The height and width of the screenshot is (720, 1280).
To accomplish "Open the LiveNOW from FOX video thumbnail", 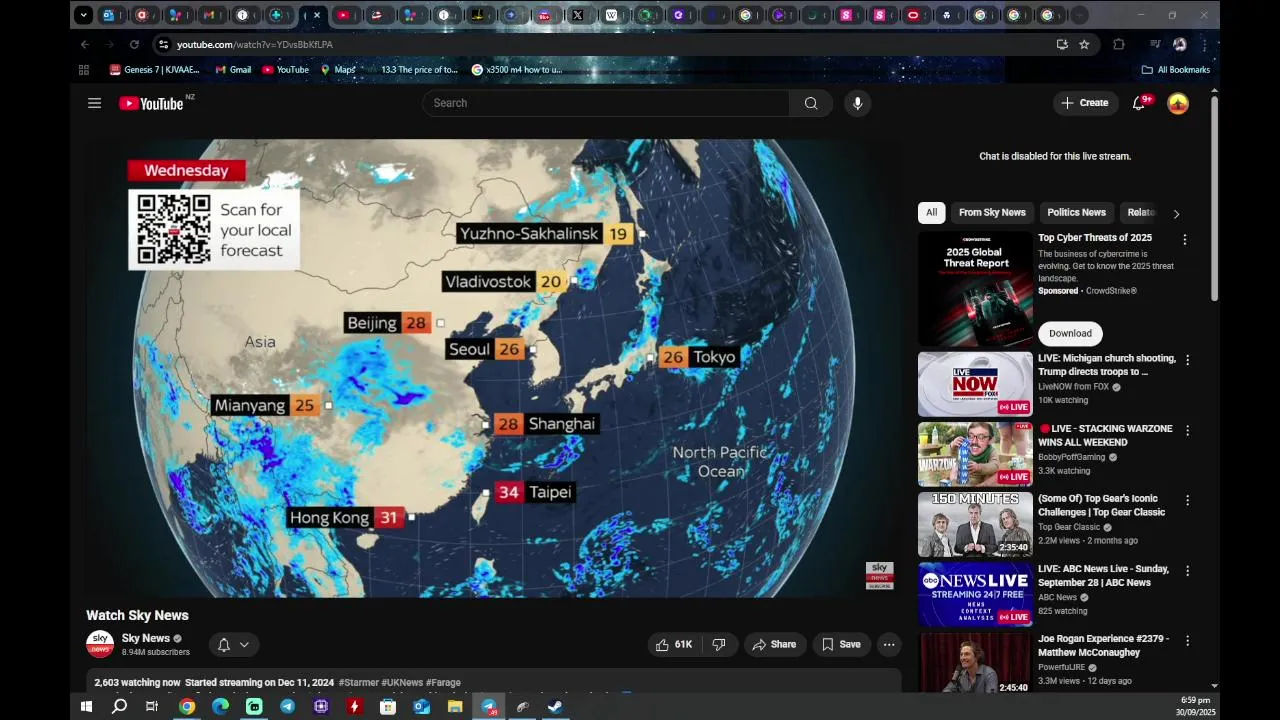I will tap(975, 384).
